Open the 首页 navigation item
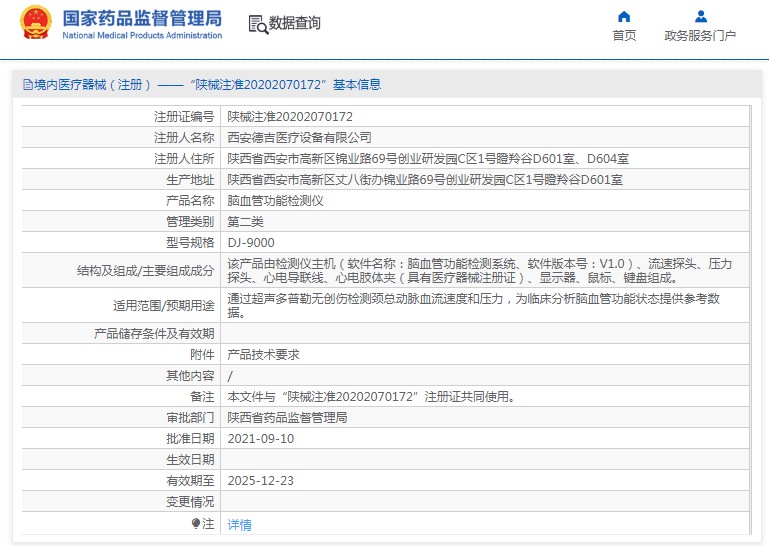This screenshot has height=546, width=769. [x=624, y=36]
